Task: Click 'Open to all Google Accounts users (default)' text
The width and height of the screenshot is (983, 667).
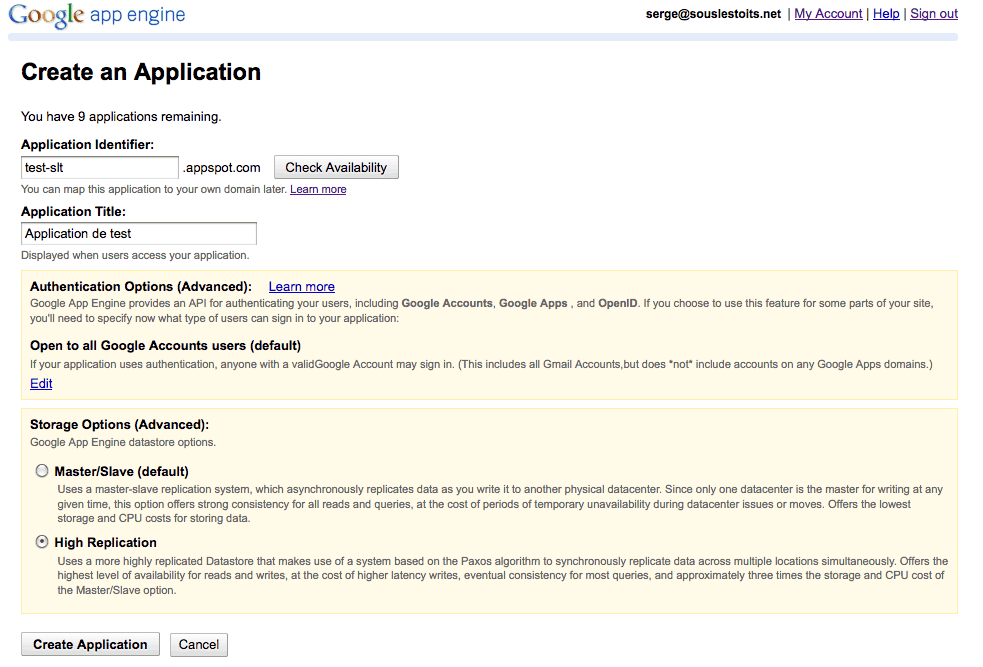Action: (166, 345)
